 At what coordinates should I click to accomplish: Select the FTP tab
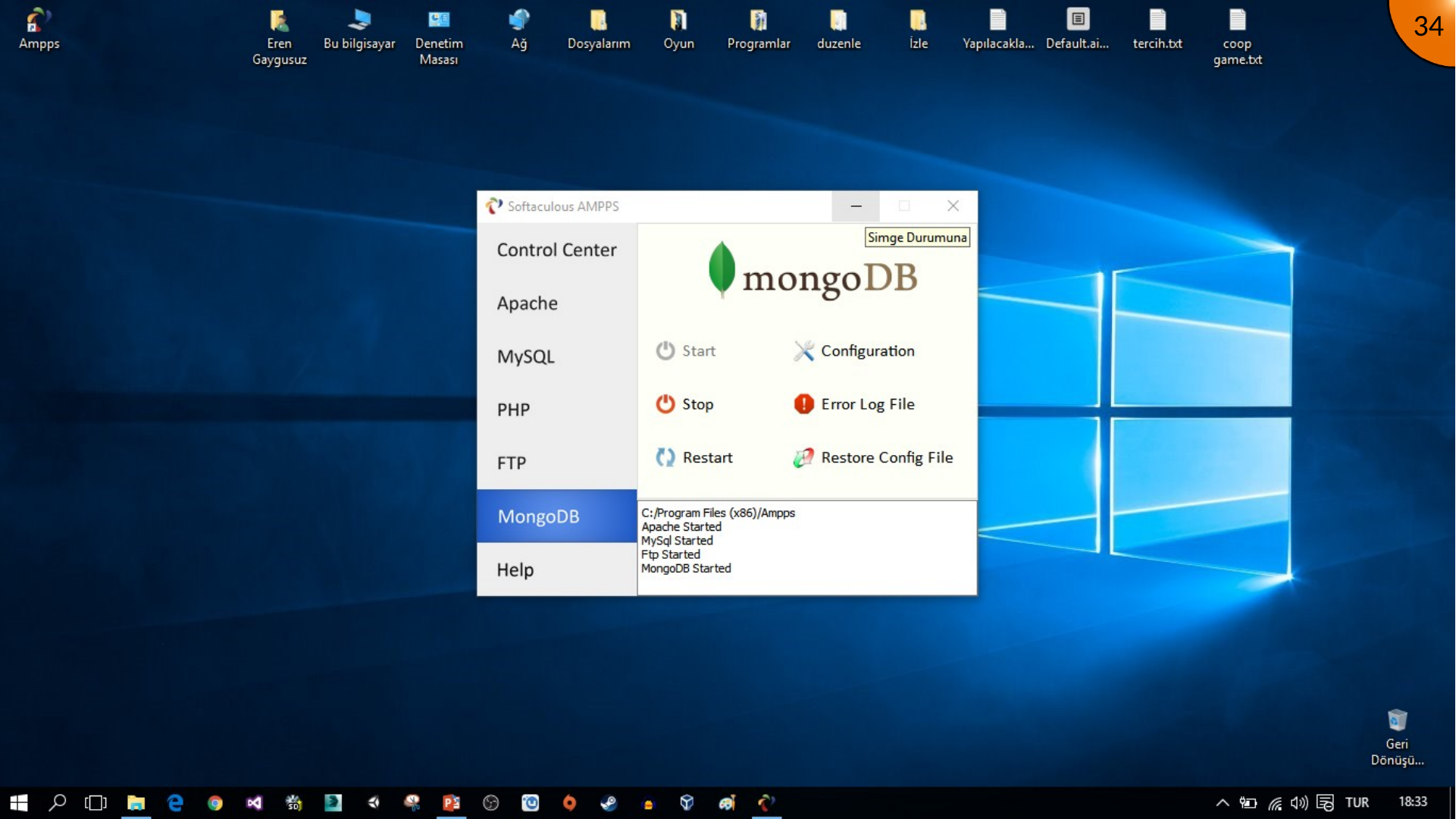[557, 463]
